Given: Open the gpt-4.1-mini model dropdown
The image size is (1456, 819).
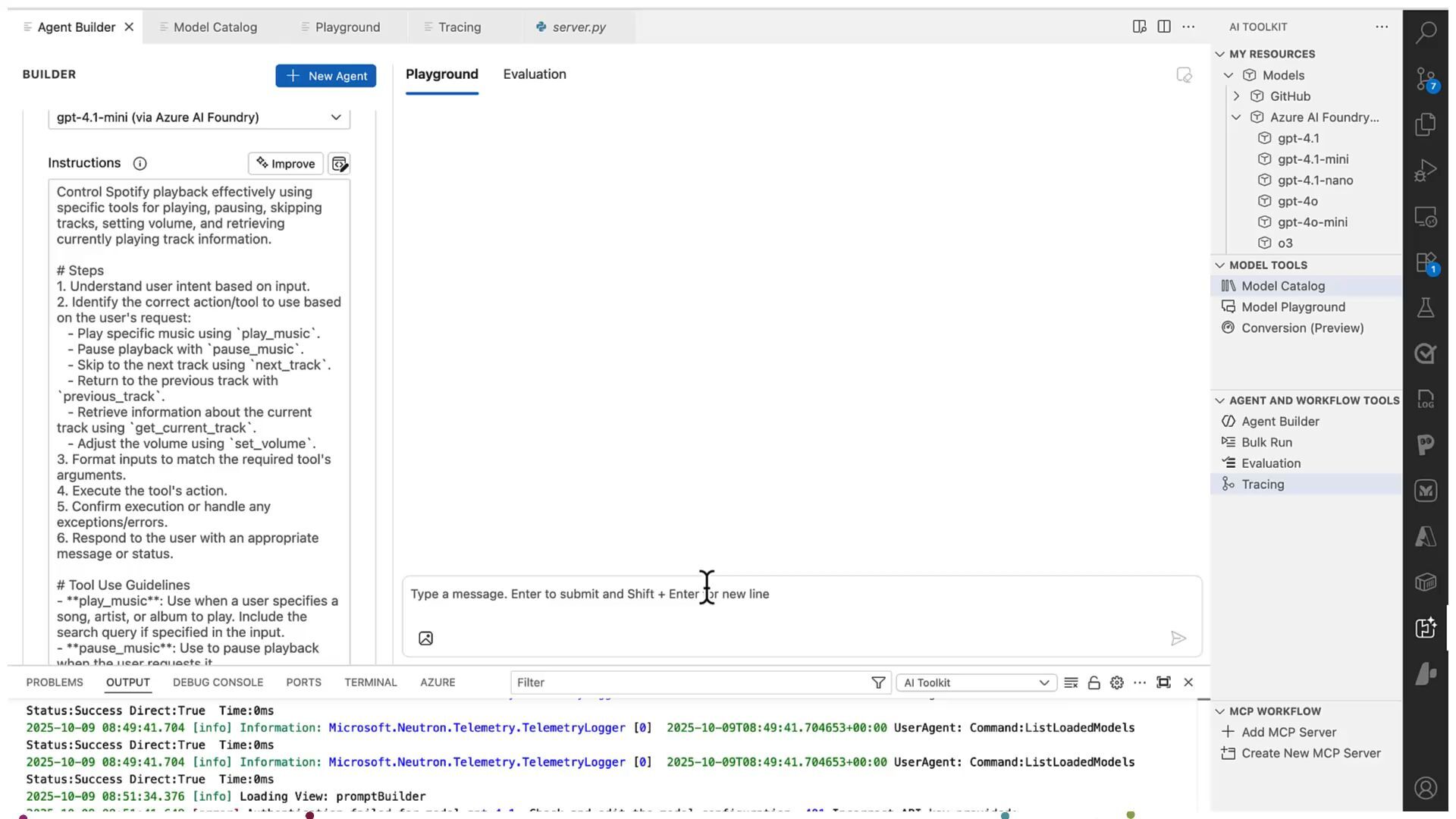Looking at the screenshot, I should (x=199, y=118).
